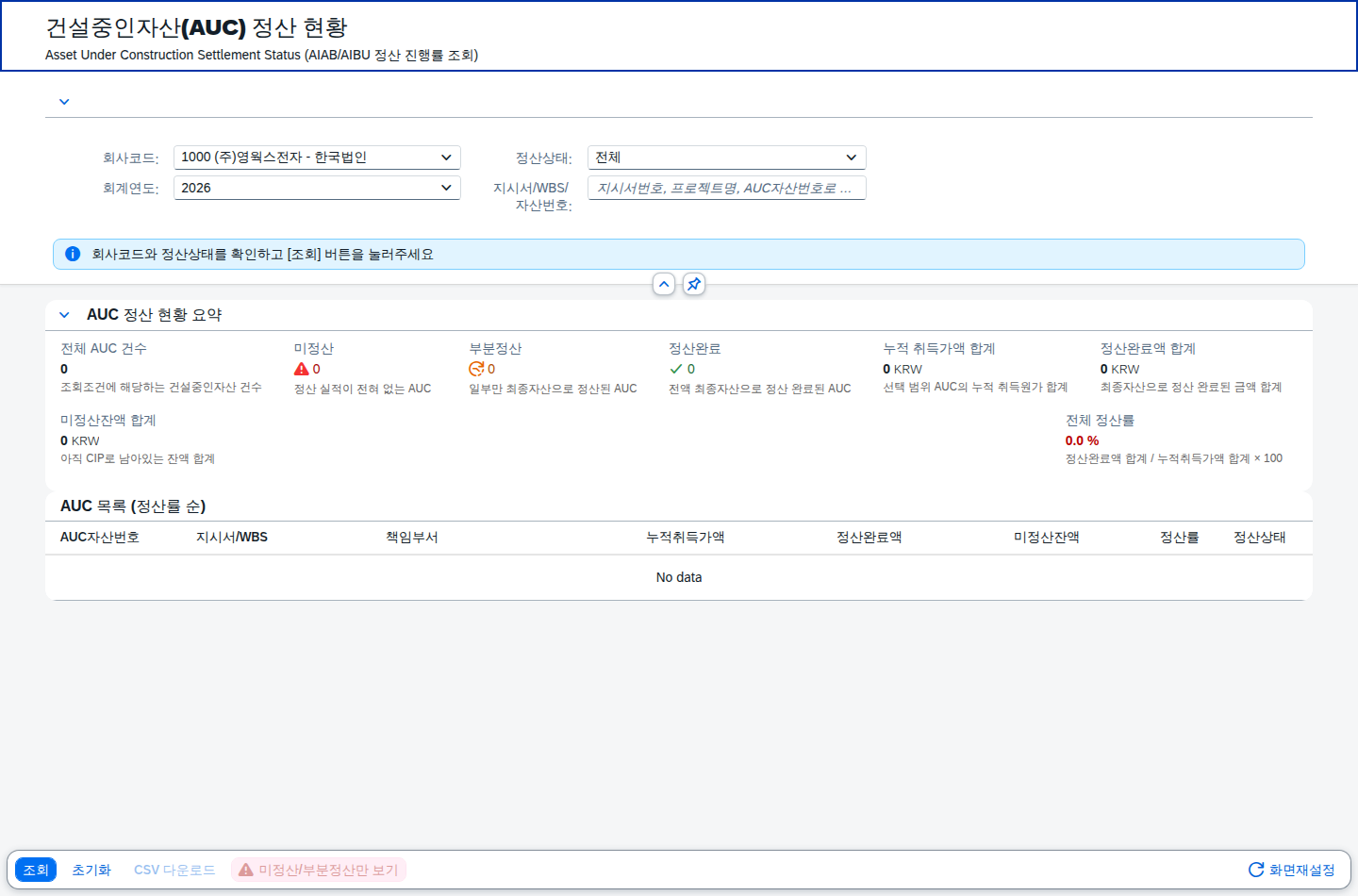Click warning icon in 미정산/부분정산만 보기 button
This screenshot has width=1358, height=896.
coord(246,870)
